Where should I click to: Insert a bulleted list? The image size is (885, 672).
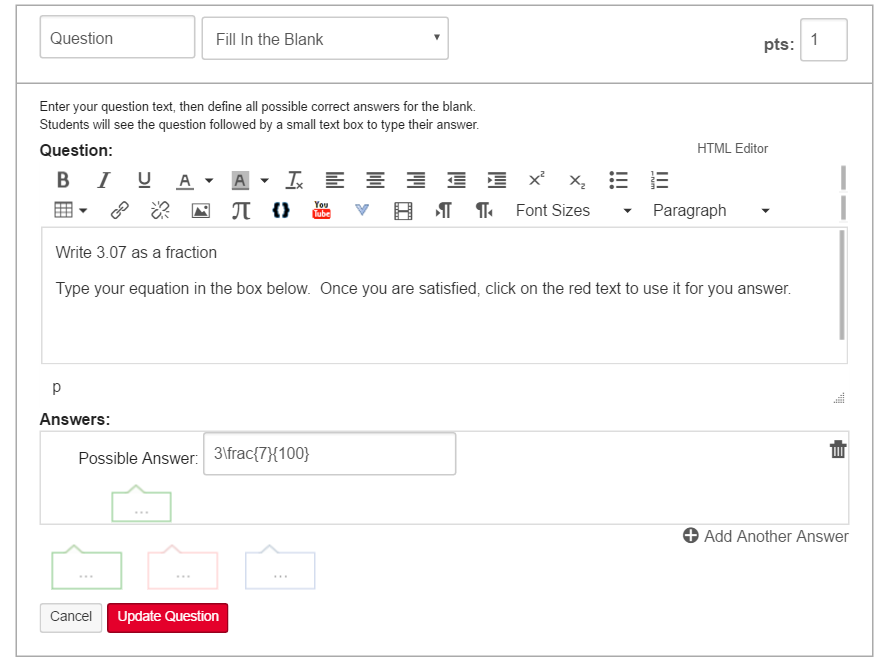click(619, 180)
